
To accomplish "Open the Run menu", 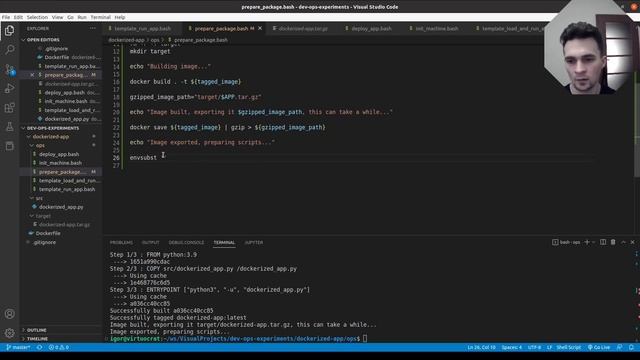I will pyautogui.click(x=82, y=17).
